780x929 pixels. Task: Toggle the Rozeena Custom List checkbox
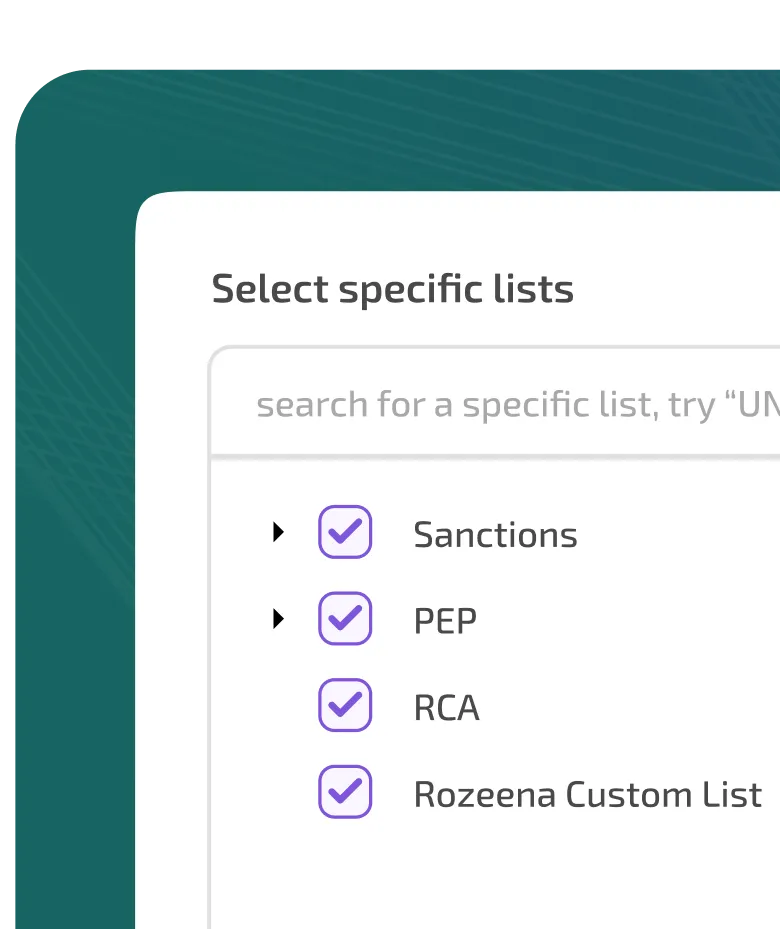[345, 792]
